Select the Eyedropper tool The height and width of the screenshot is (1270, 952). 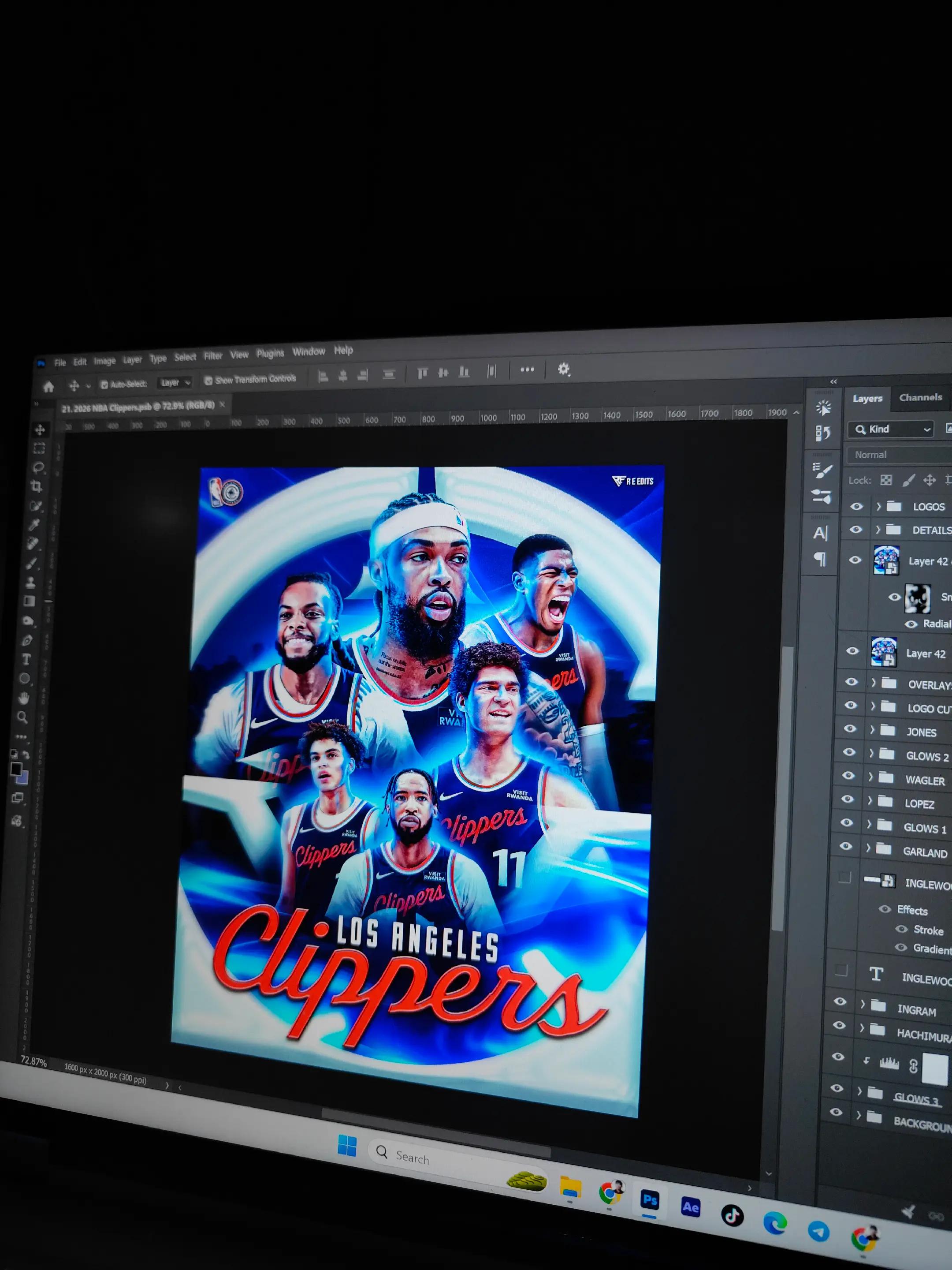[34, 525]
